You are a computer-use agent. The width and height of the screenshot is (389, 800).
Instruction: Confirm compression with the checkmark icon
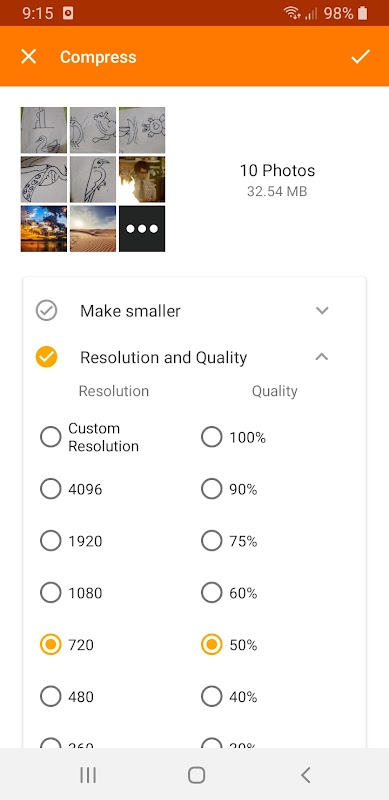tap(360, 57)
